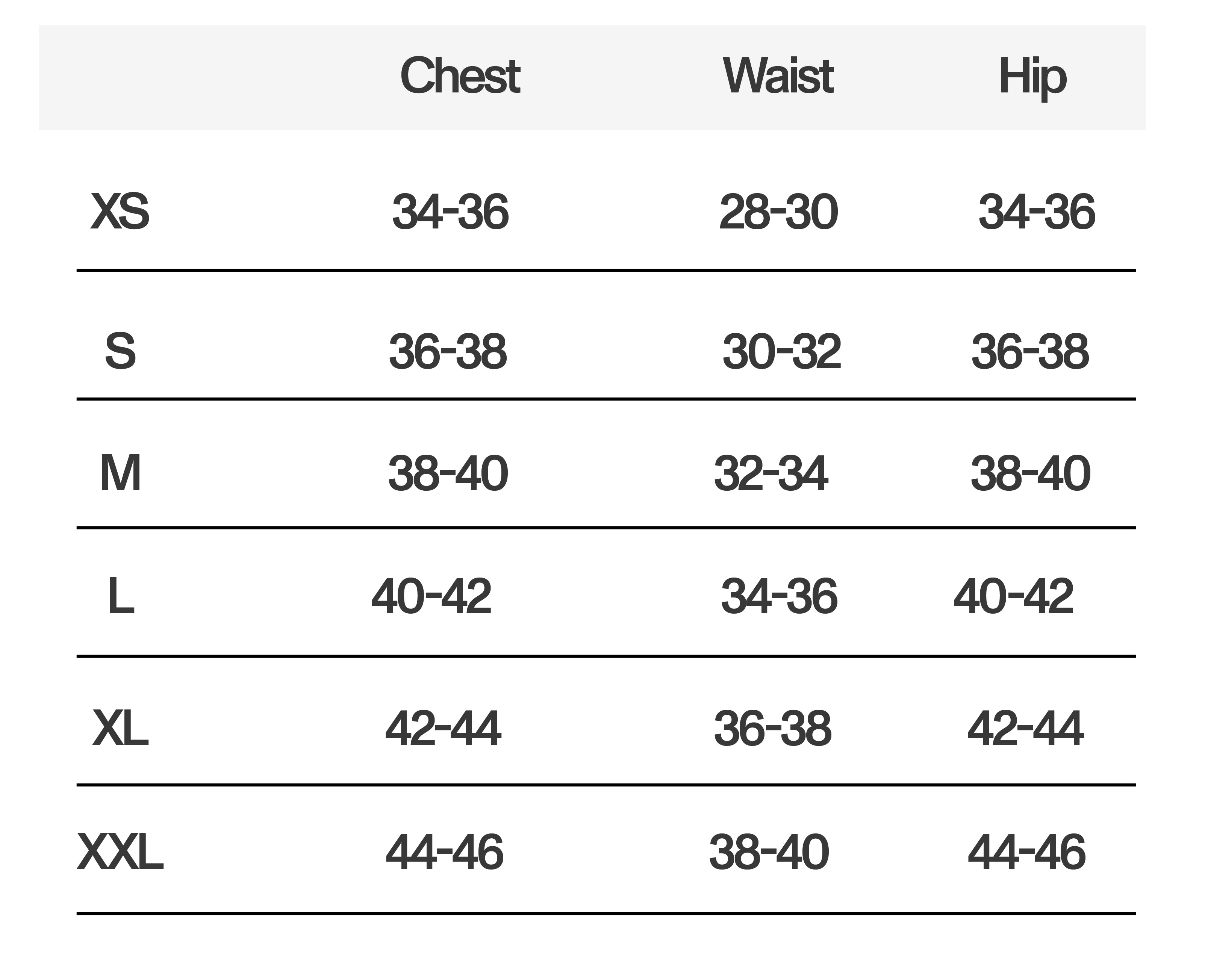Select the M size row label
The image size is (1205, 980).
(120, 473)
